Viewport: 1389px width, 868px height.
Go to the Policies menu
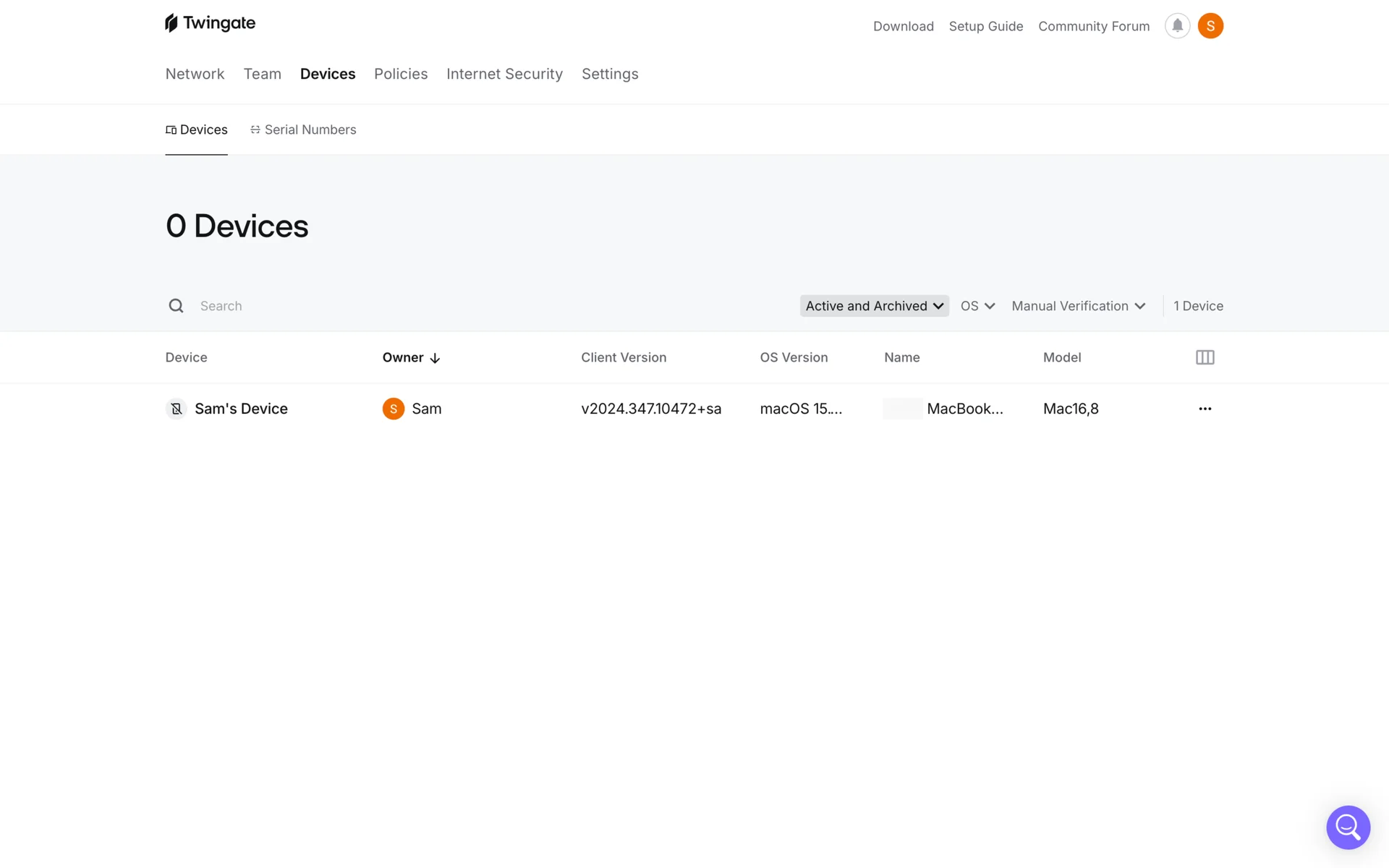tap(401, 74)
